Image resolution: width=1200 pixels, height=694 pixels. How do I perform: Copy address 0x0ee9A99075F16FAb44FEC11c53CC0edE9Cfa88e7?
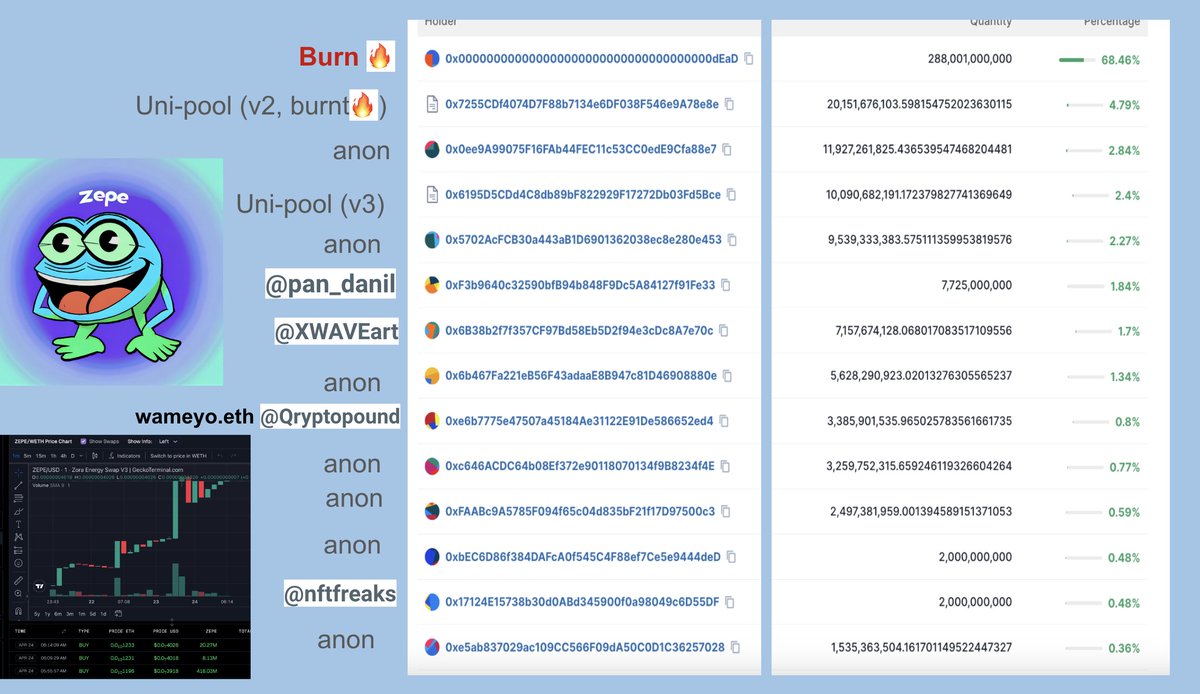(x=727, y=149)
